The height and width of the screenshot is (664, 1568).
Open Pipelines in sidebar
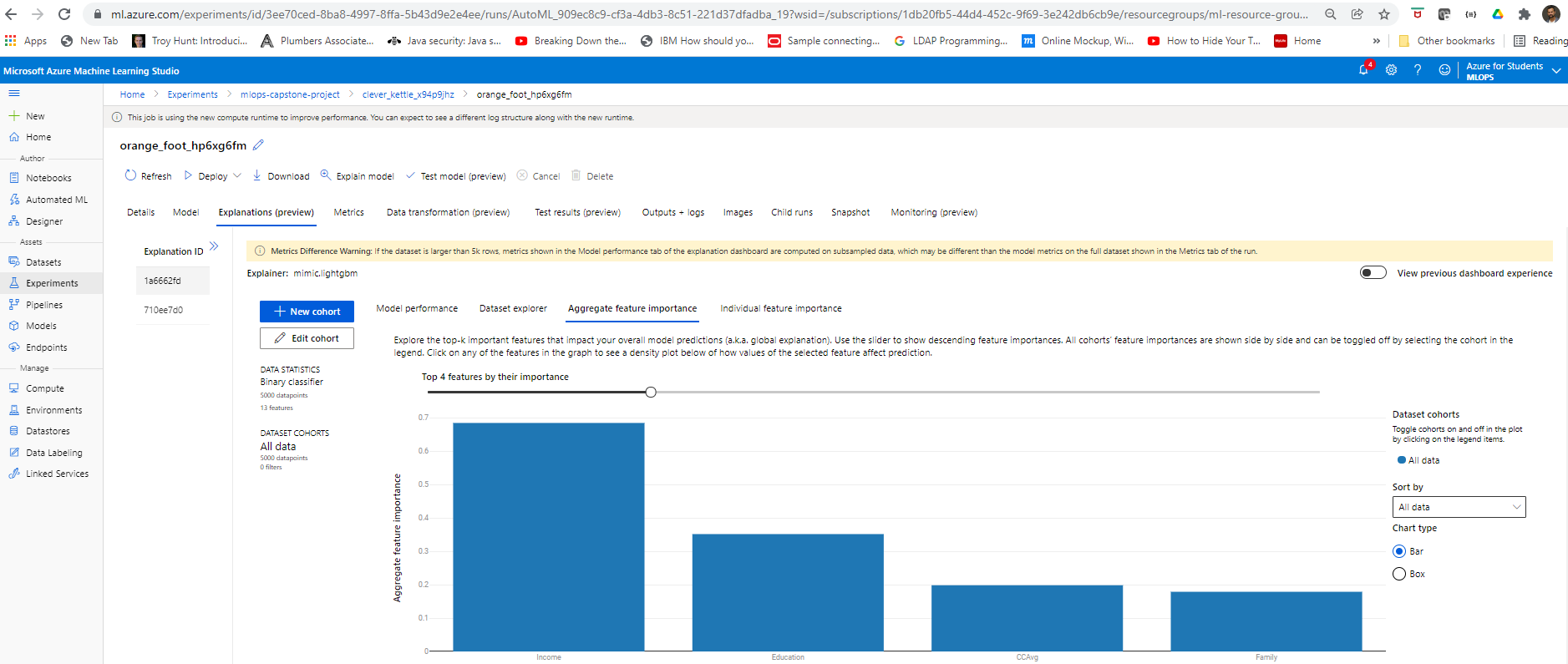coord(44,305)
